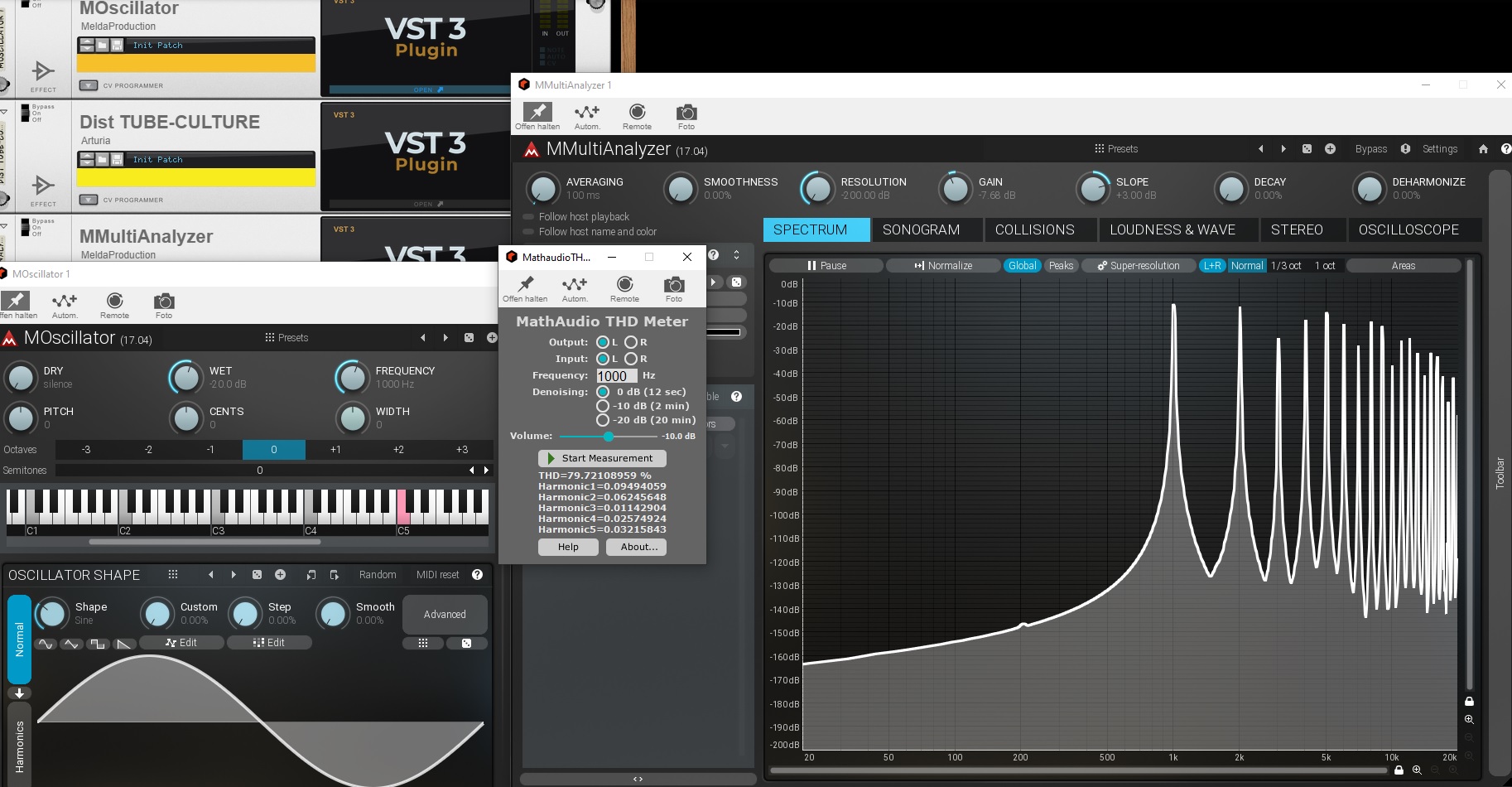Select the sawtooth wave shape icon
This screenshot has height=787, width=1512.
click(124, 644)
